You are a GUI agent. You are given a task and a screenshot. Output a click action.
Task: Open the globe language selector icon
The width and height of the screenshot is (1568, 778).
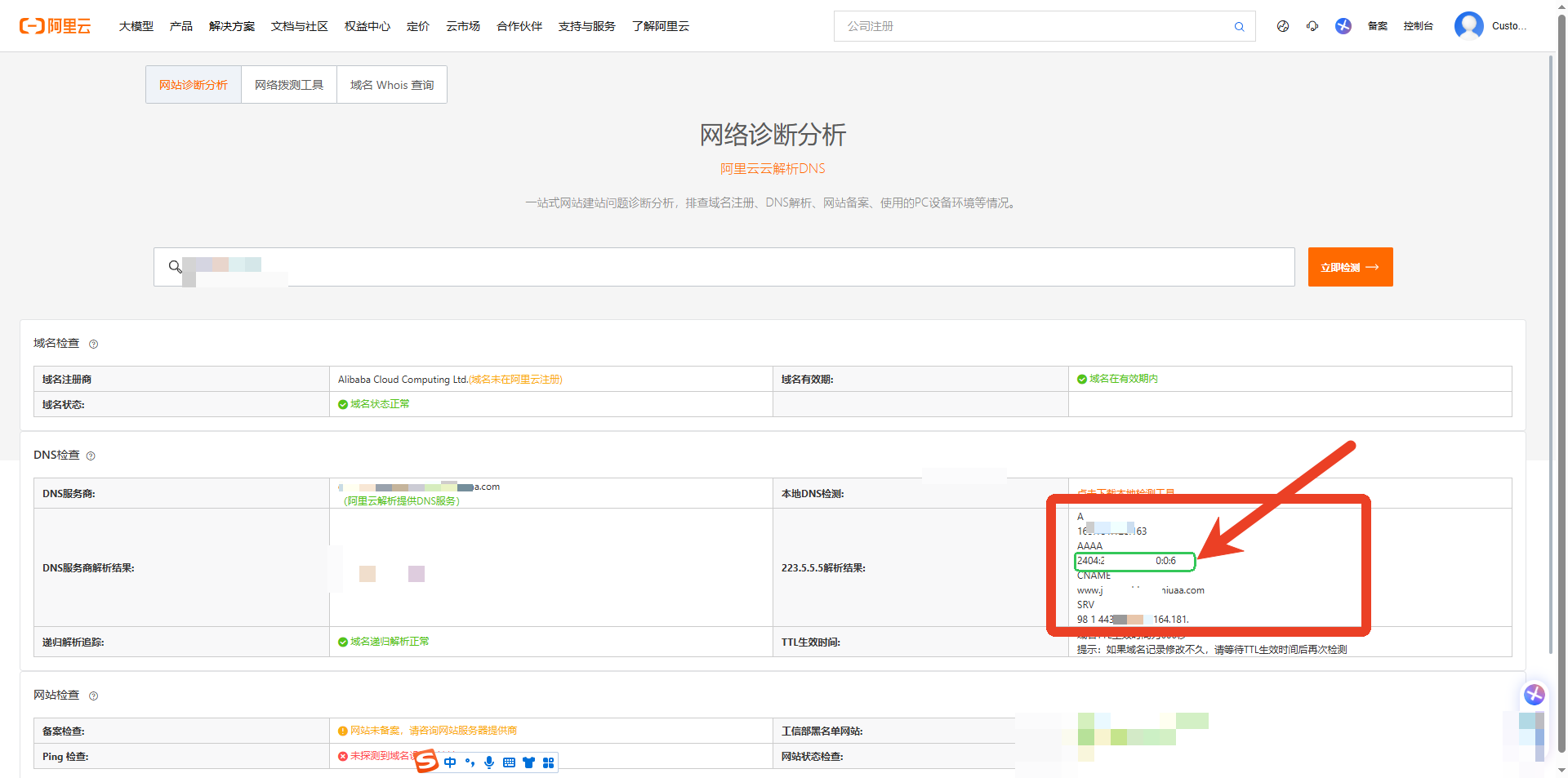click(x=1283, y=26)
